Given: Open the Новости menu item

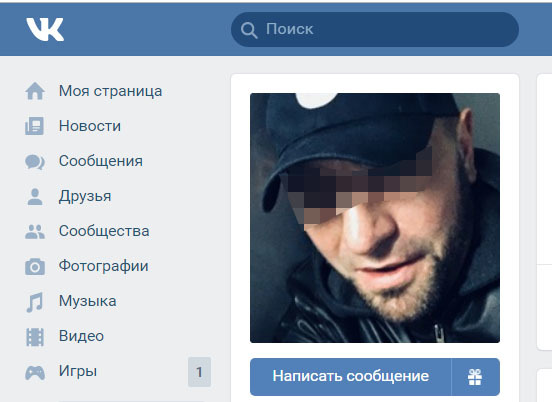Looking at the screenshot, I should (90, 126).
